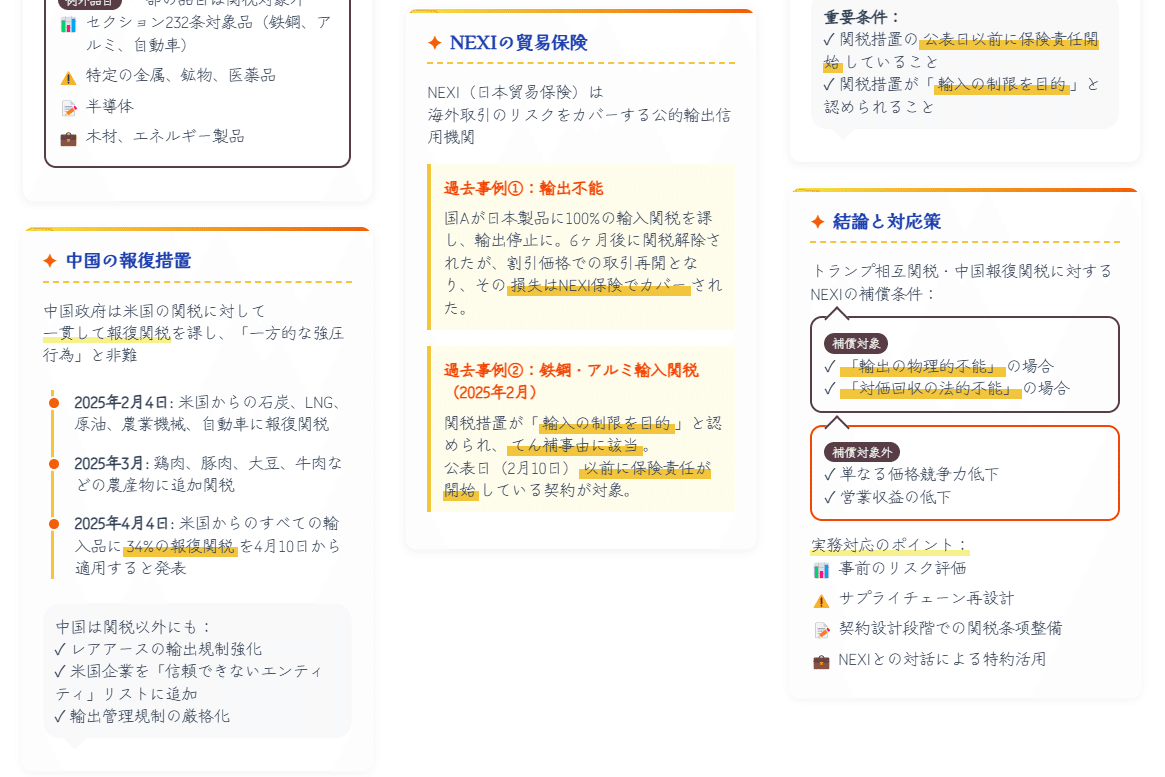
Task: Click the warning icon beside 特定の金属、鉱物、医薬品
Action: [x=68, y=77]
